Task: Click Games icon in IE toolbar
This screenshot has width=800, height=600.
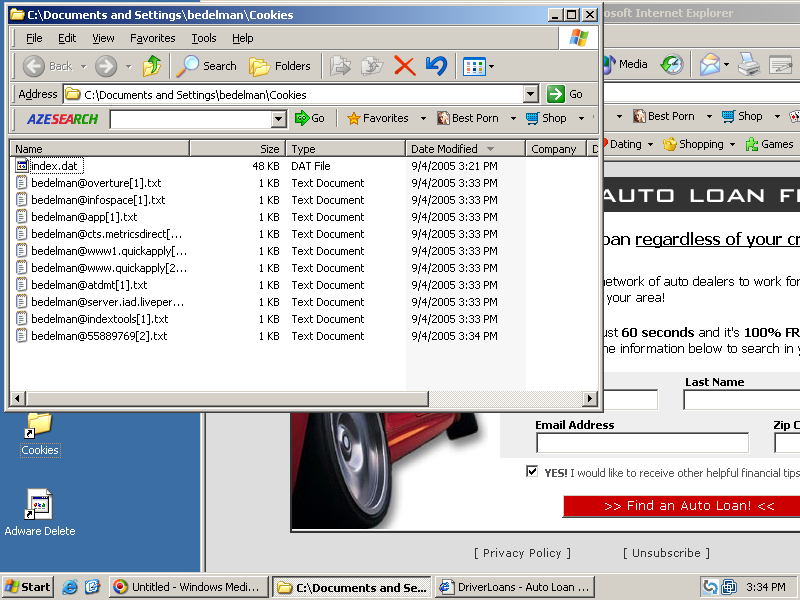Action: pyautogui.click(x=769, y=144)
